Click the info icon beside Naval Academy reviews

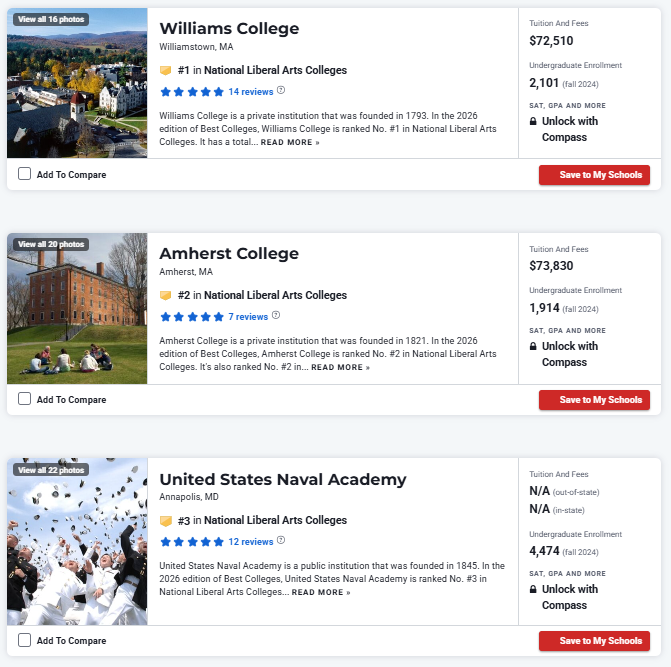(281, 541)
